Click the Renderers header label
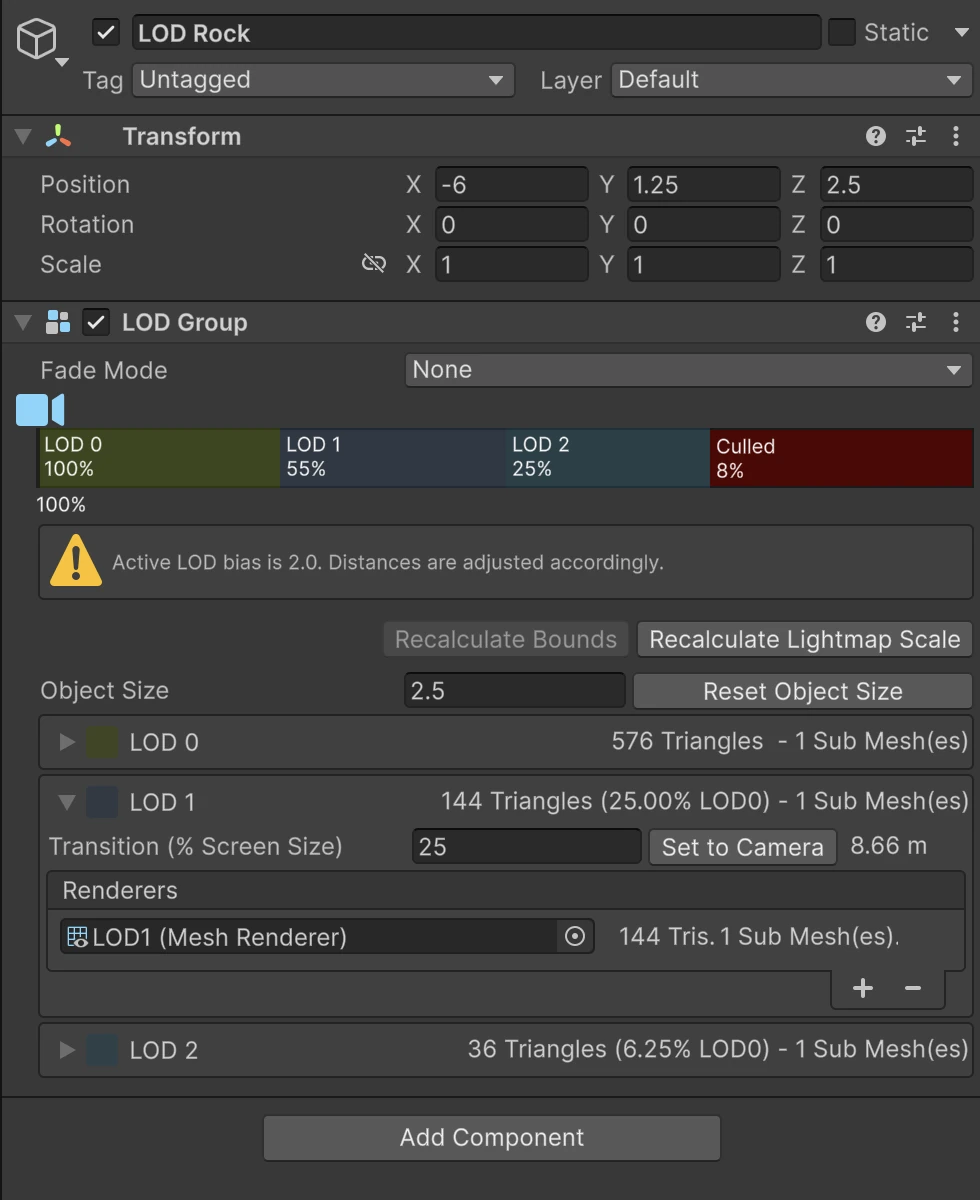The image size is (980, 1200). coord(120,890)
